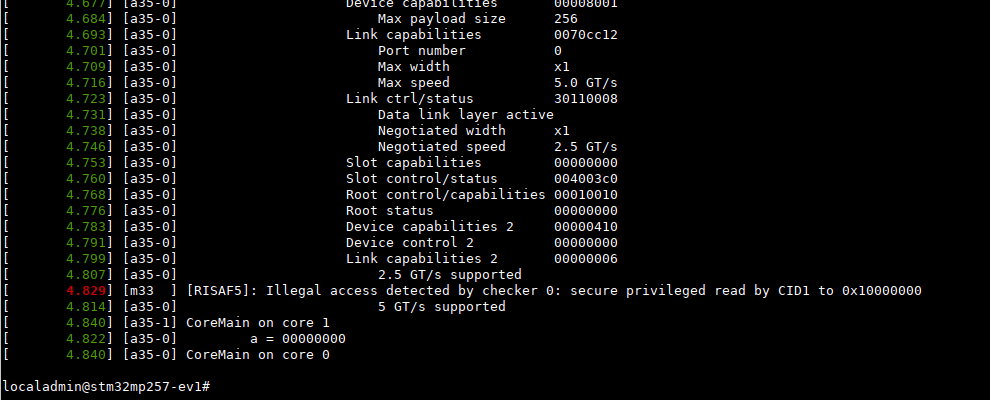Click the RISAF5 illegal access message

coord(553,291)
